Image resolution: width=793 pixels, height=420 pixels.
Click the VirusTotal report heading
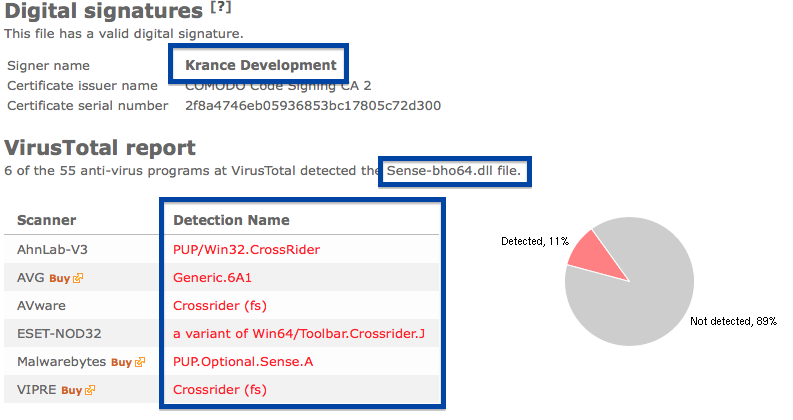tap(100, 148)
